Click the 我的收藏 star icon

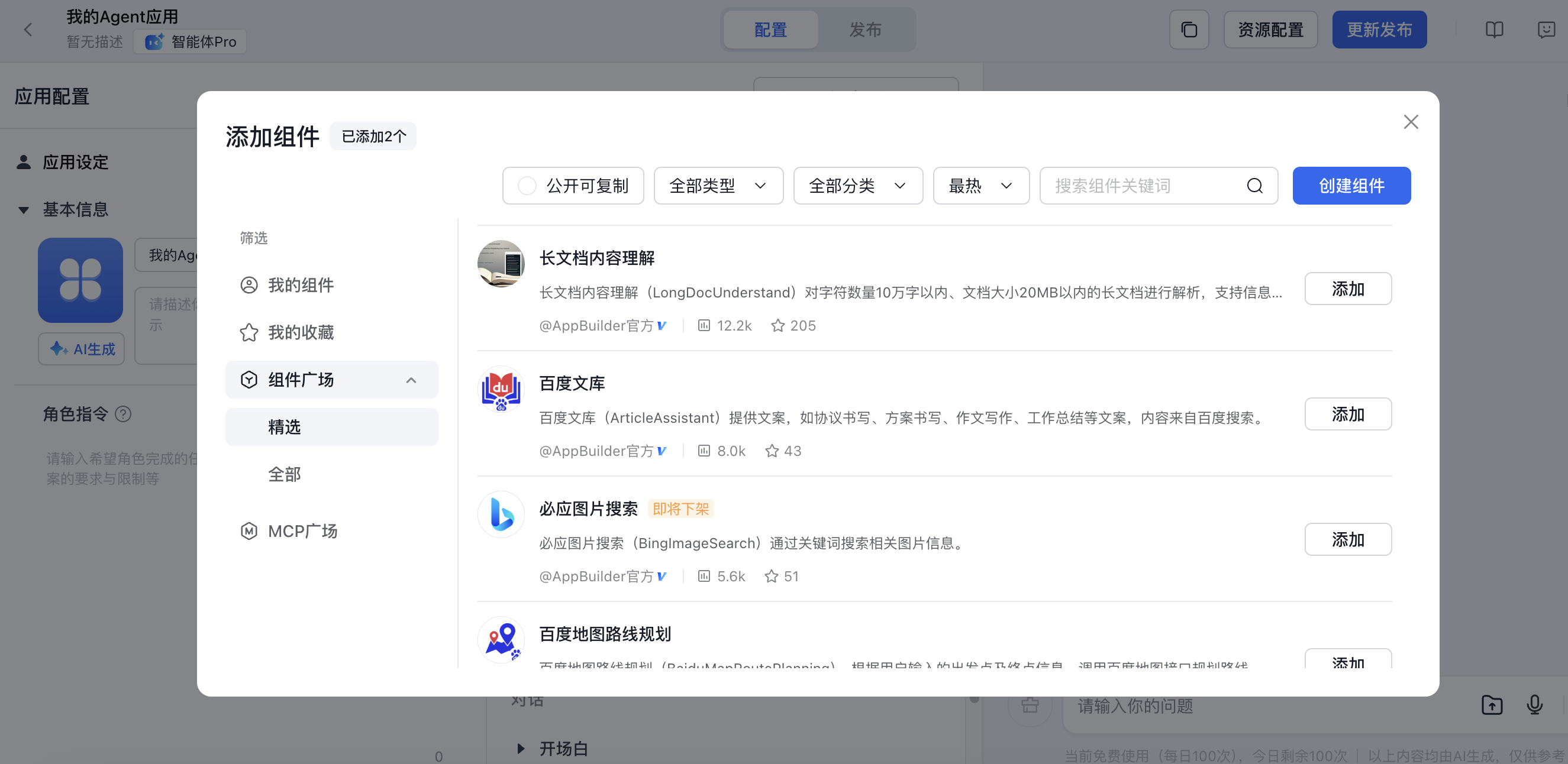pyautogui.click(x=249, y=332)
